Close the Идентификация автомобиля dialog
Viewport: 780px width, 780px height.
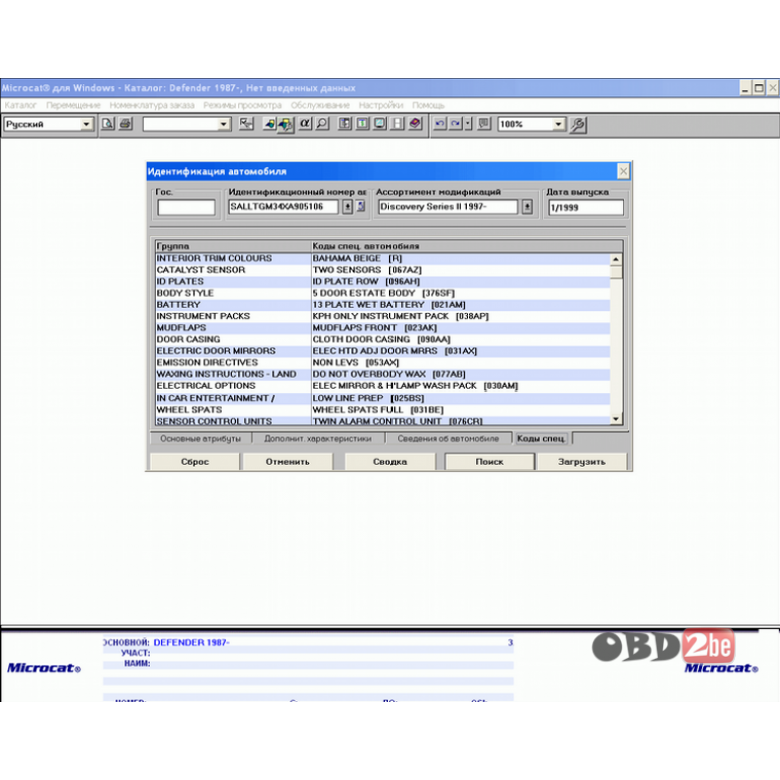[623, 171]
